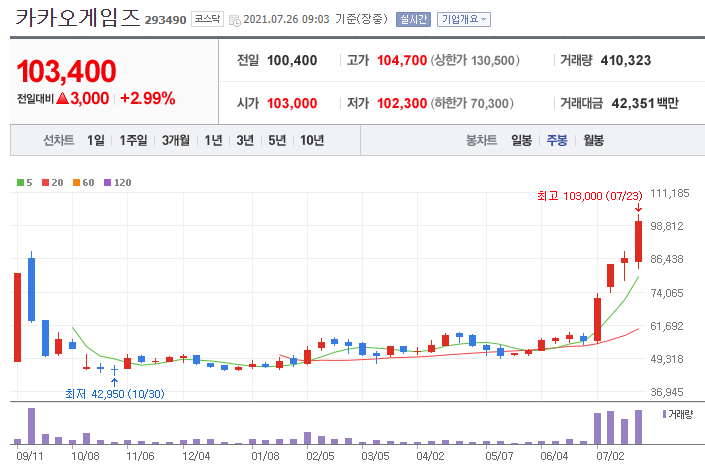Open the 기업개요 dropdown
Image resolution: width=705 pixels, height=471 pixels.
464,19
